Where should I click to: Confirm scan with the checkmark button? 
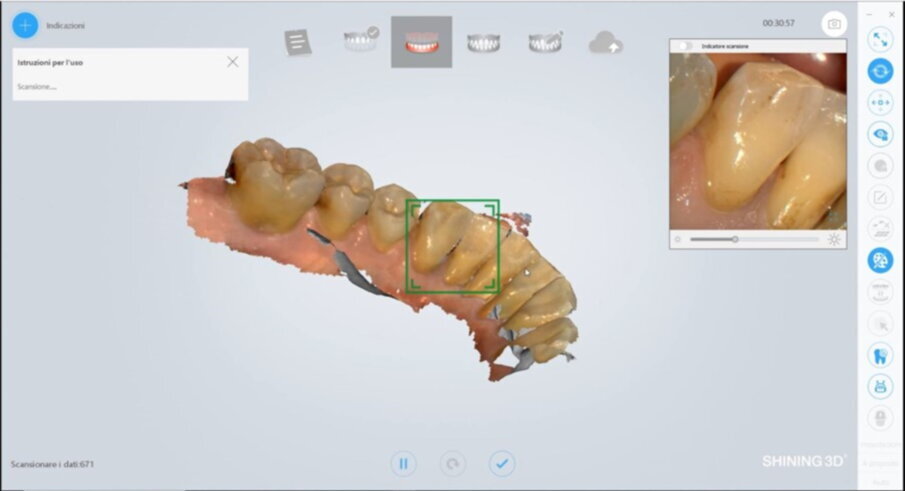click(x=502, y=463)
